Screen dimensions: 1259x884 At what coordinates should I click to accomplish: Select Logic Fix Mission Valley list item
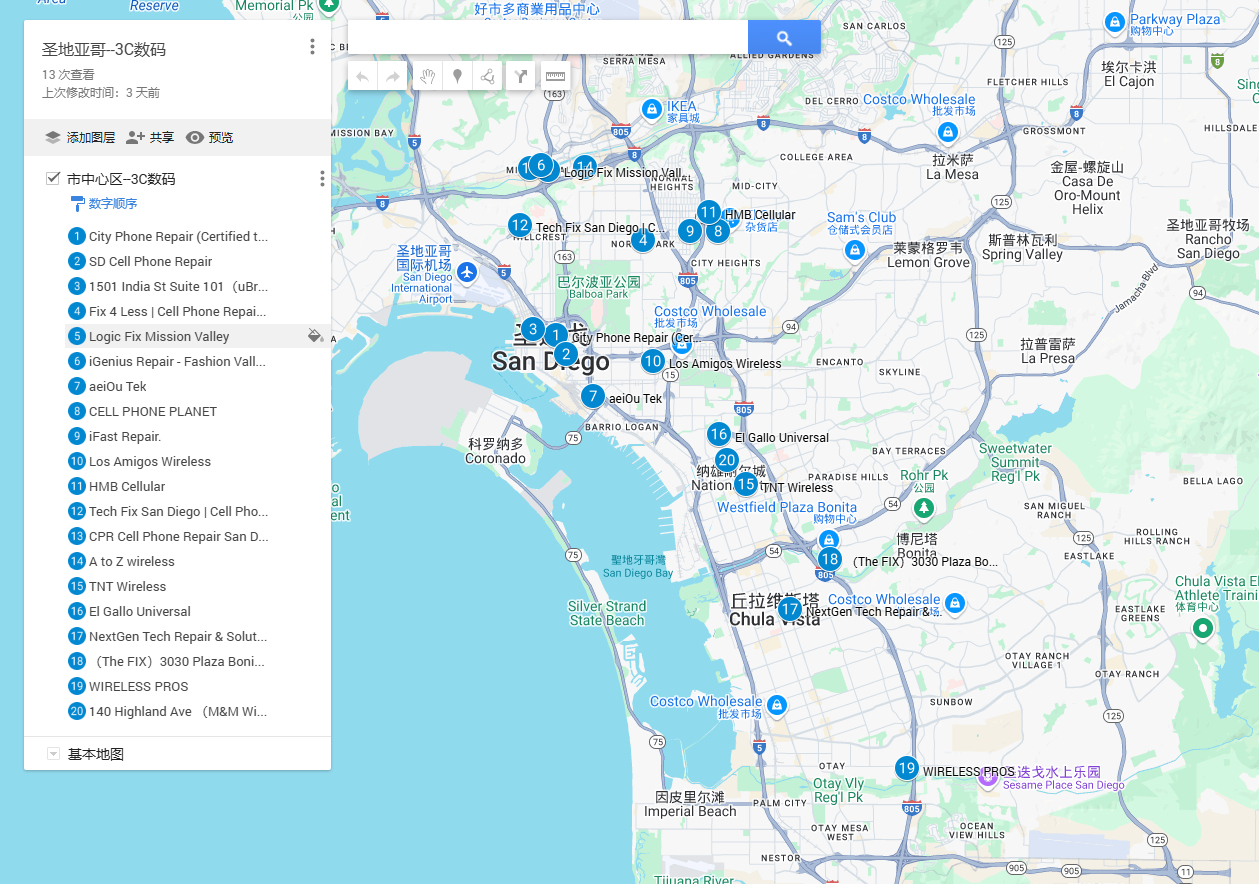click(x=159, y=337)
